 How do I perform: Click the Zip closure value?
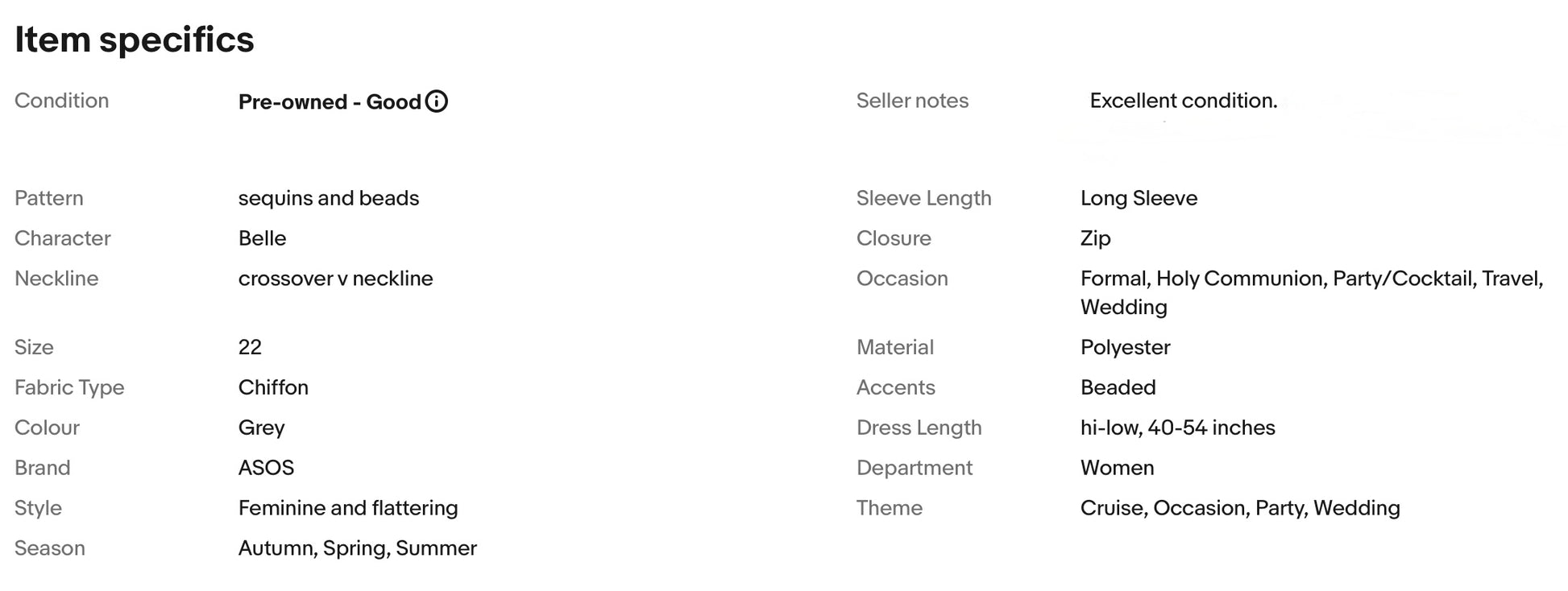(1095, 238)
